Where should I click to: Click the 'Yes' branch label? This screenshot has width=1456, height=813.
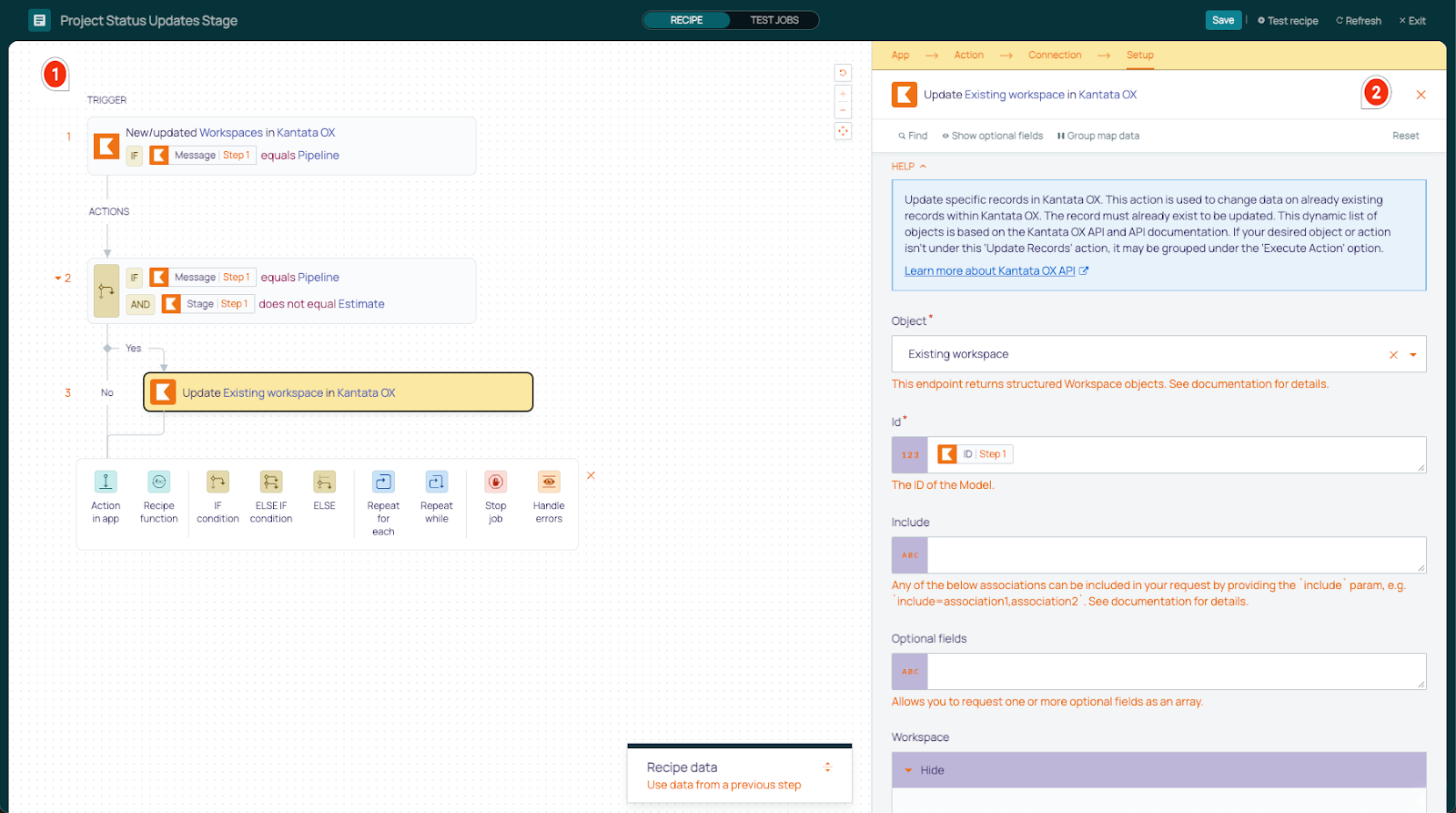(134, 349)
